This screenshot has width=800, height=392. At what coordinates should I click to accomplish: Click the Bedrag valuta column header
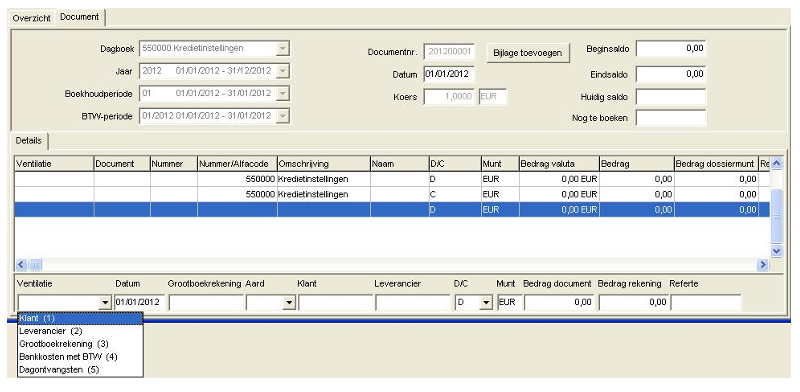(559, 164)
